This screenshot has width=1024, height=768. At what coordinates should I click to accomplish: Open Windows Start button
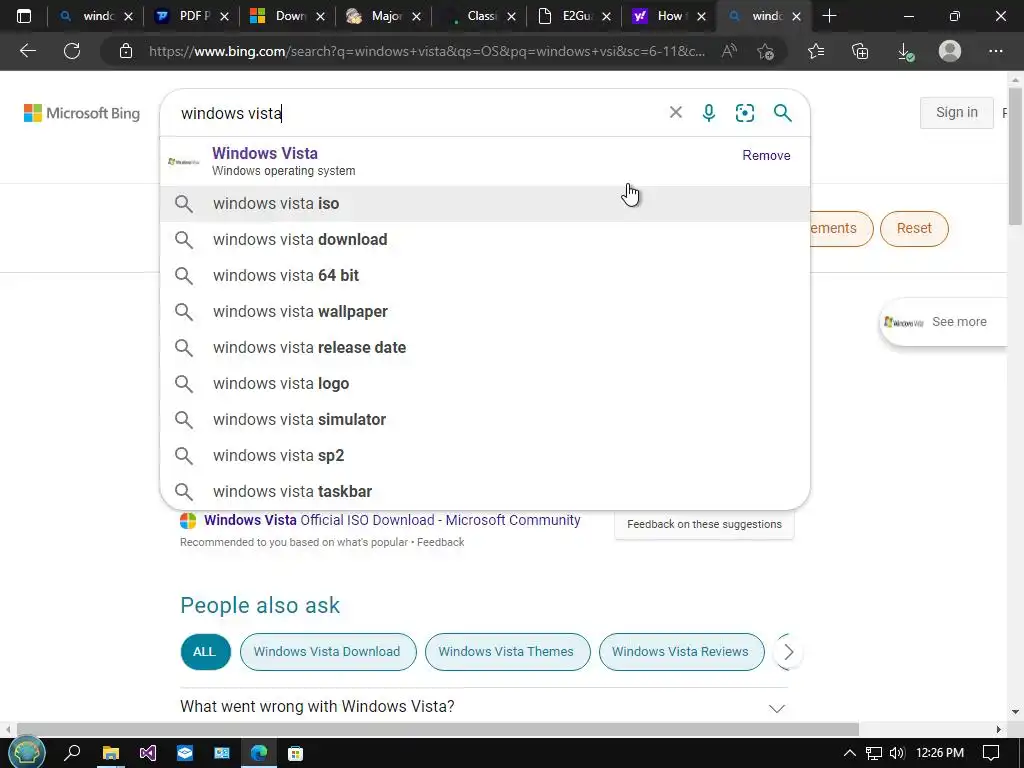[26, 752]
